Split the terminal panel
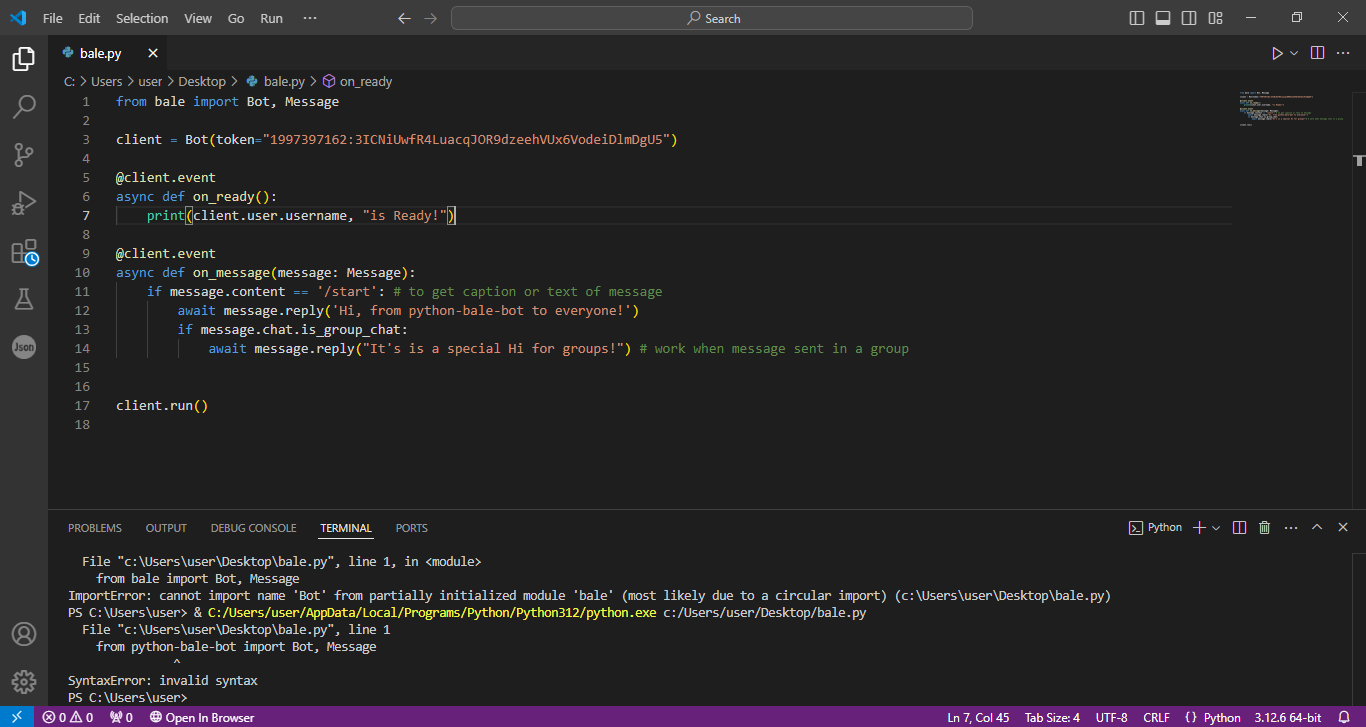The width and height of the screenshot is (1366, 727). point(1239,527)
